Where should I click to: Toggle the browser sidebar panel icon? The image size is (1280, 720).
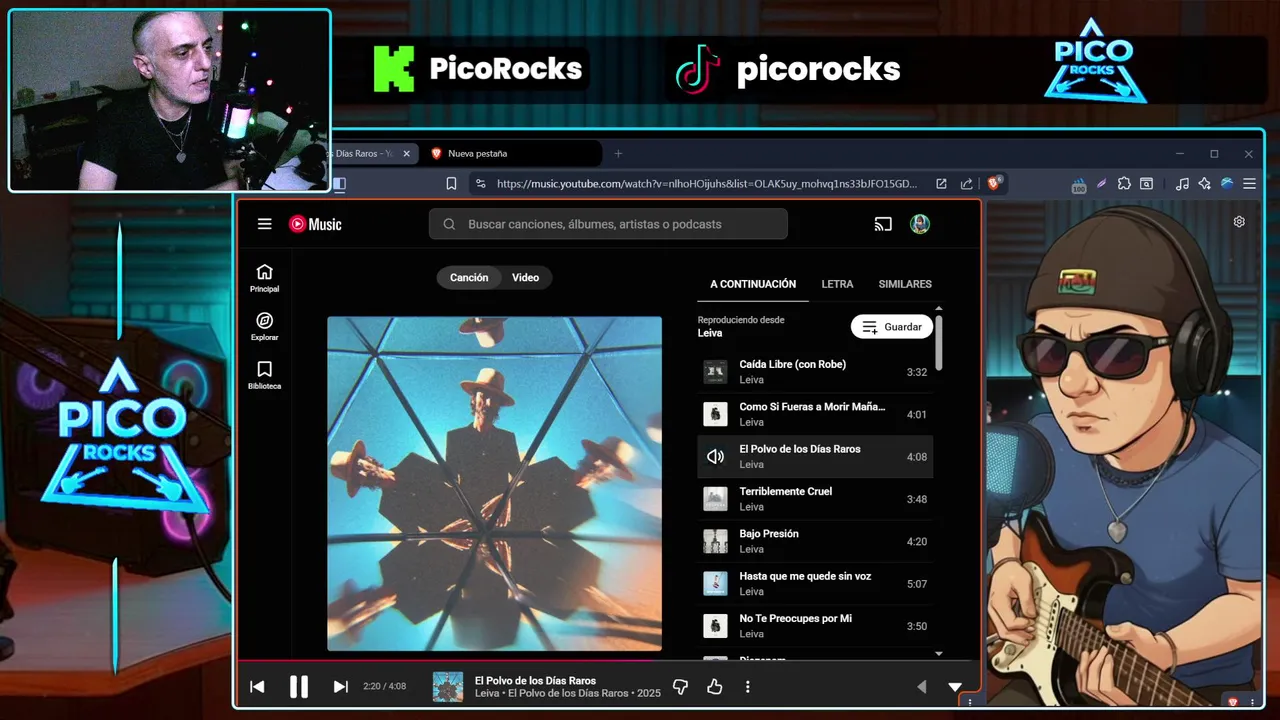point(339,184)
